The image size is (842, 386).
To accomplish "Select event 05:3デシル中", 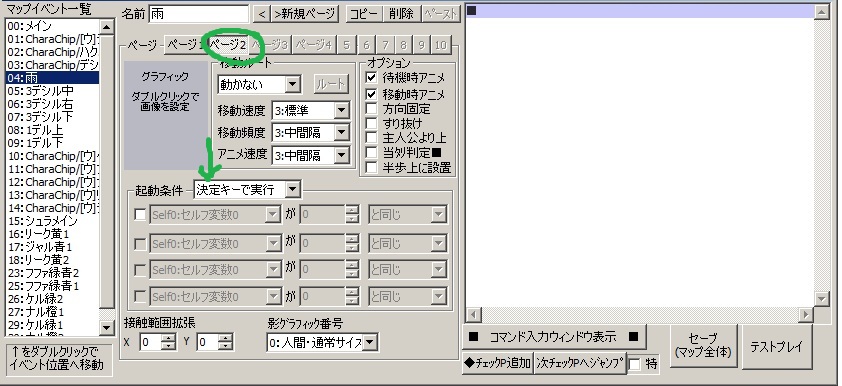I will [52, 91].
